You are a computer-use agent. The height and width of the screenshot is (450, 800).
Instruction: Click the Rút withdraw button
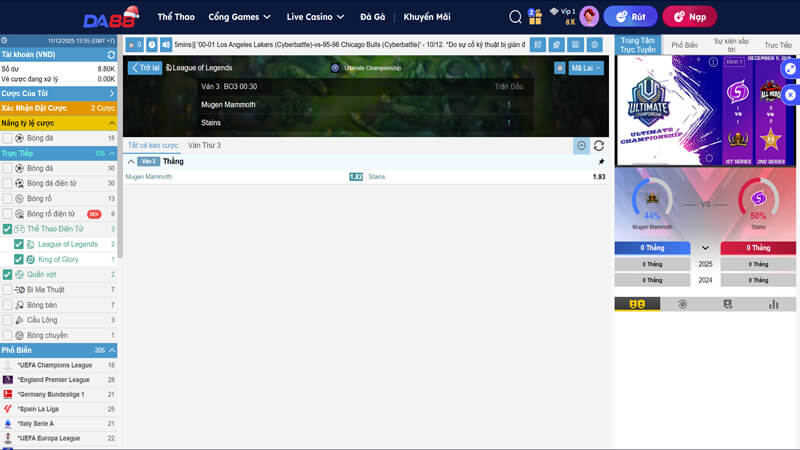pyautogui.click(x=631, y=17)
